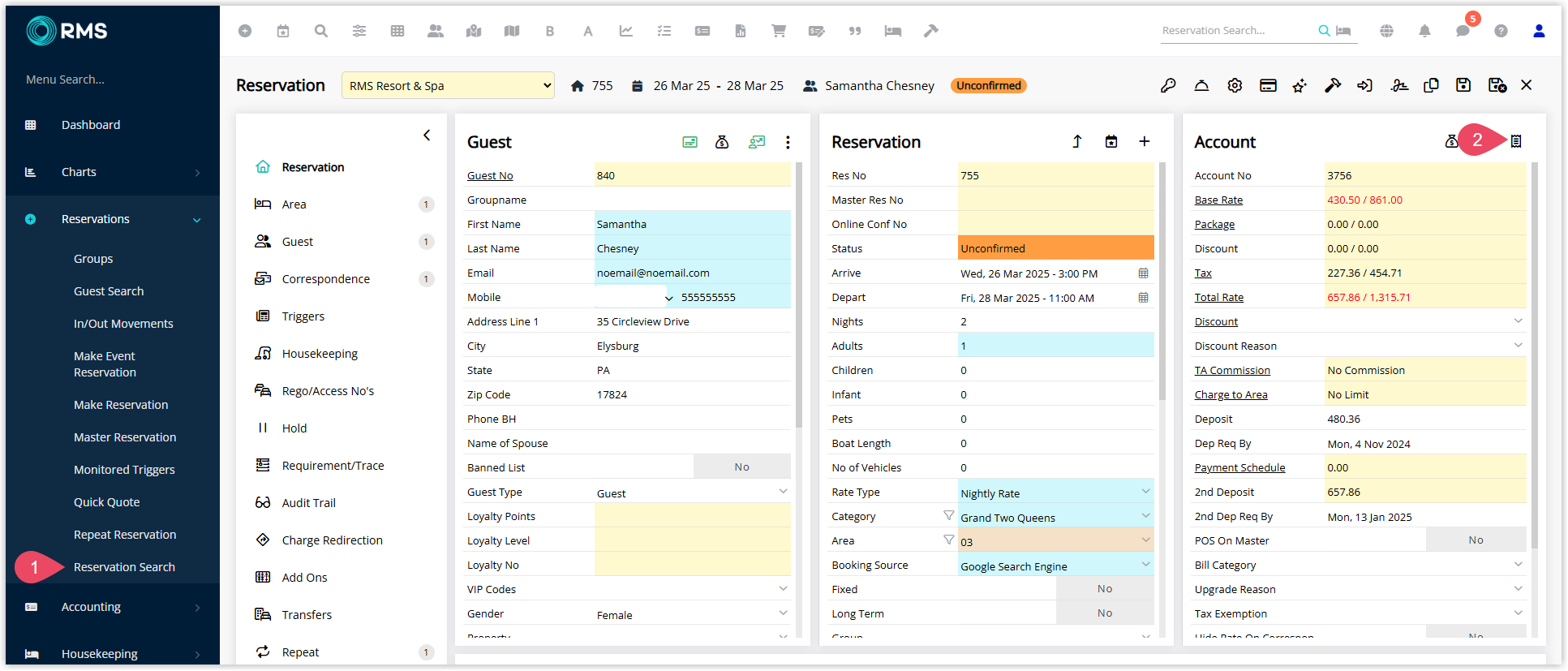Screen dimensions: 1568x671
Task: Open the shopping cart icon in the toolbar
Action: tap(779, 31)
